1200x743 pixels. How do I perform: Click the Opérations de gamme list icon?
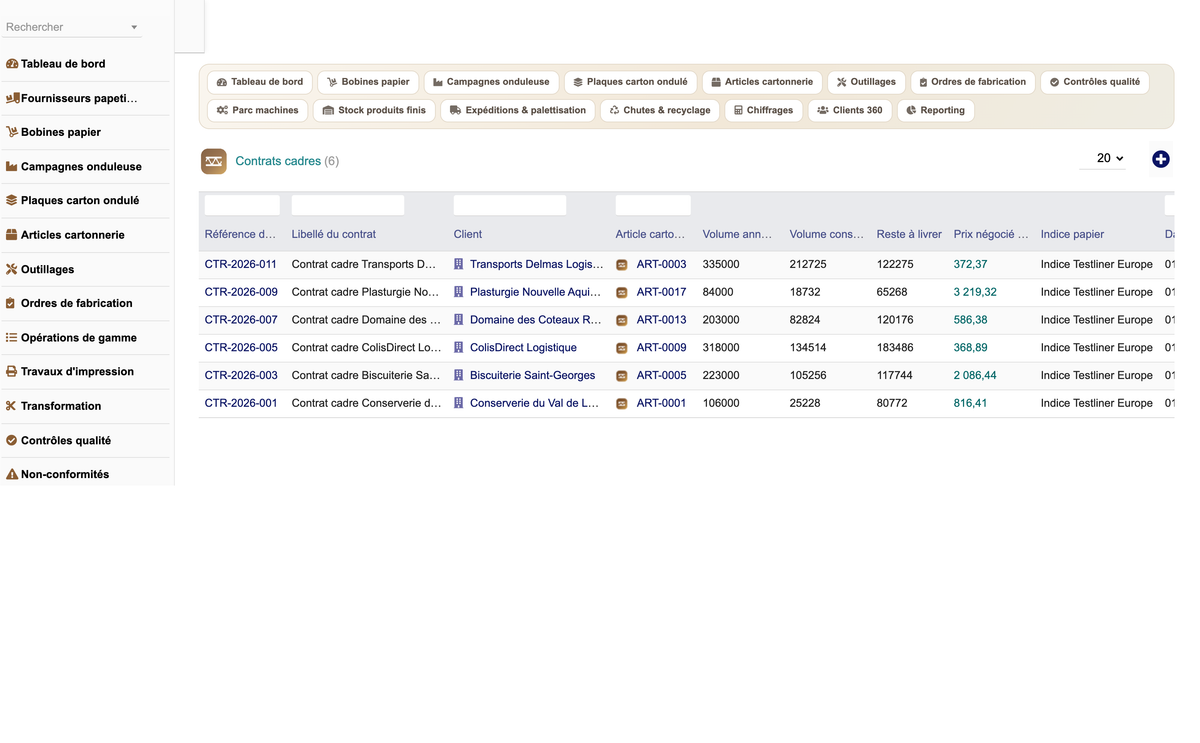pos(12,338)
